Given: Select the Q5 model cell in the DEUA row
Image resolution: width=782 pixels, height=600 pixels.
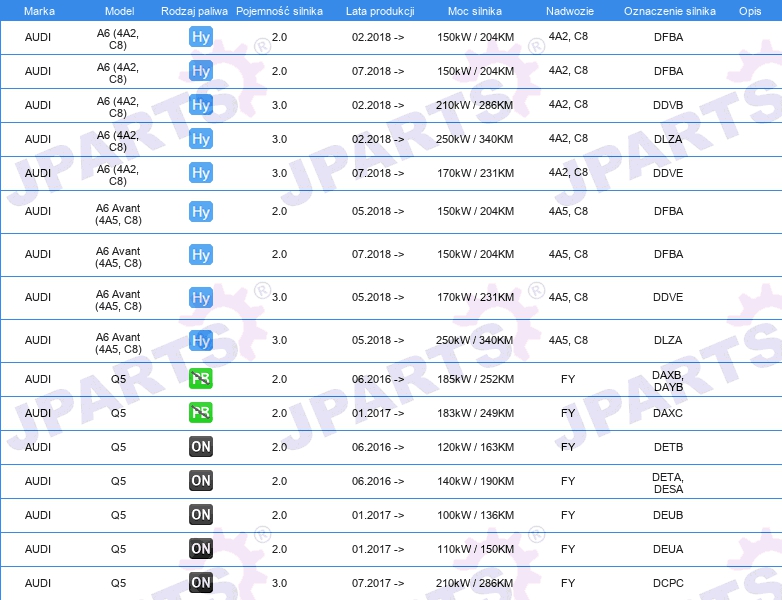Looking at the screenshot, I should (118, 549).
